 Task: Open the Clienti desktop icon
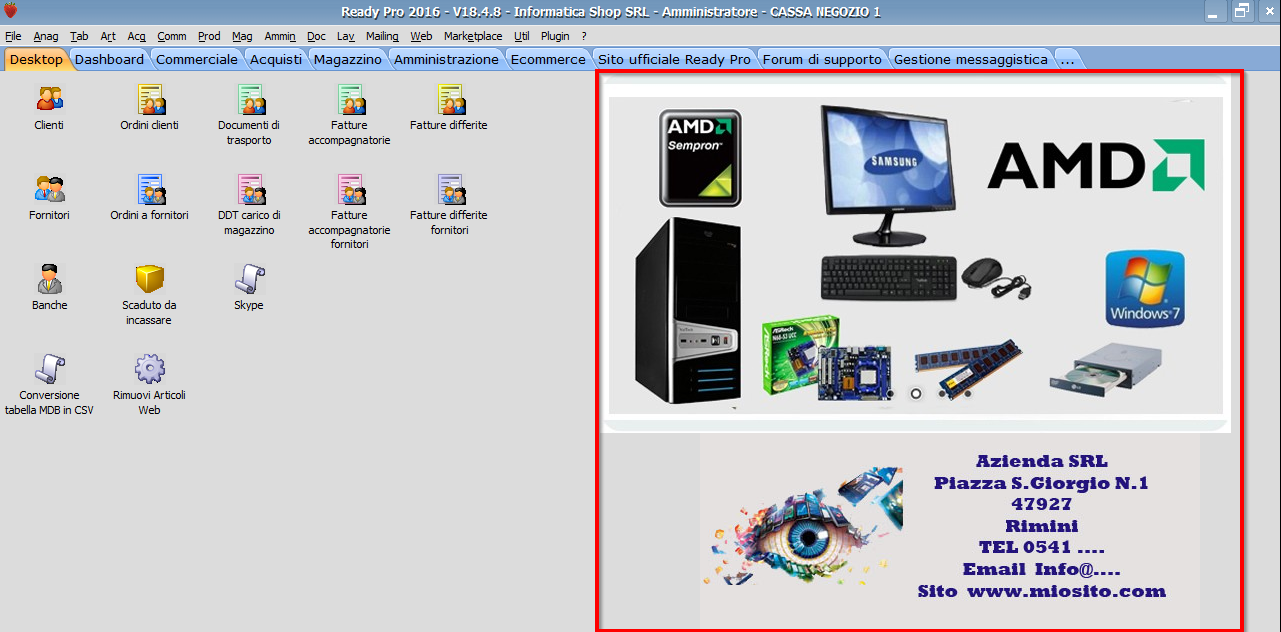pyautogui.click(x=49, y=99)
